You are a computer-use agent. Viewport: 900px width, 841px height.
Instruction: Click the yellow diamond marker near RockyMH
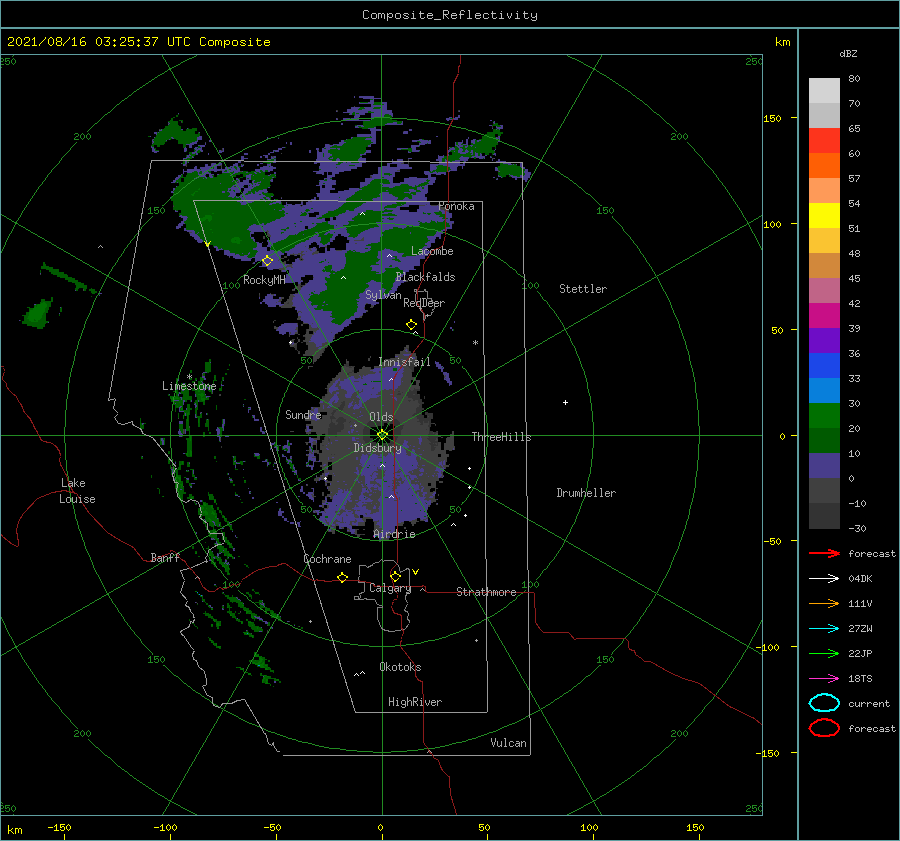(267, 261)
